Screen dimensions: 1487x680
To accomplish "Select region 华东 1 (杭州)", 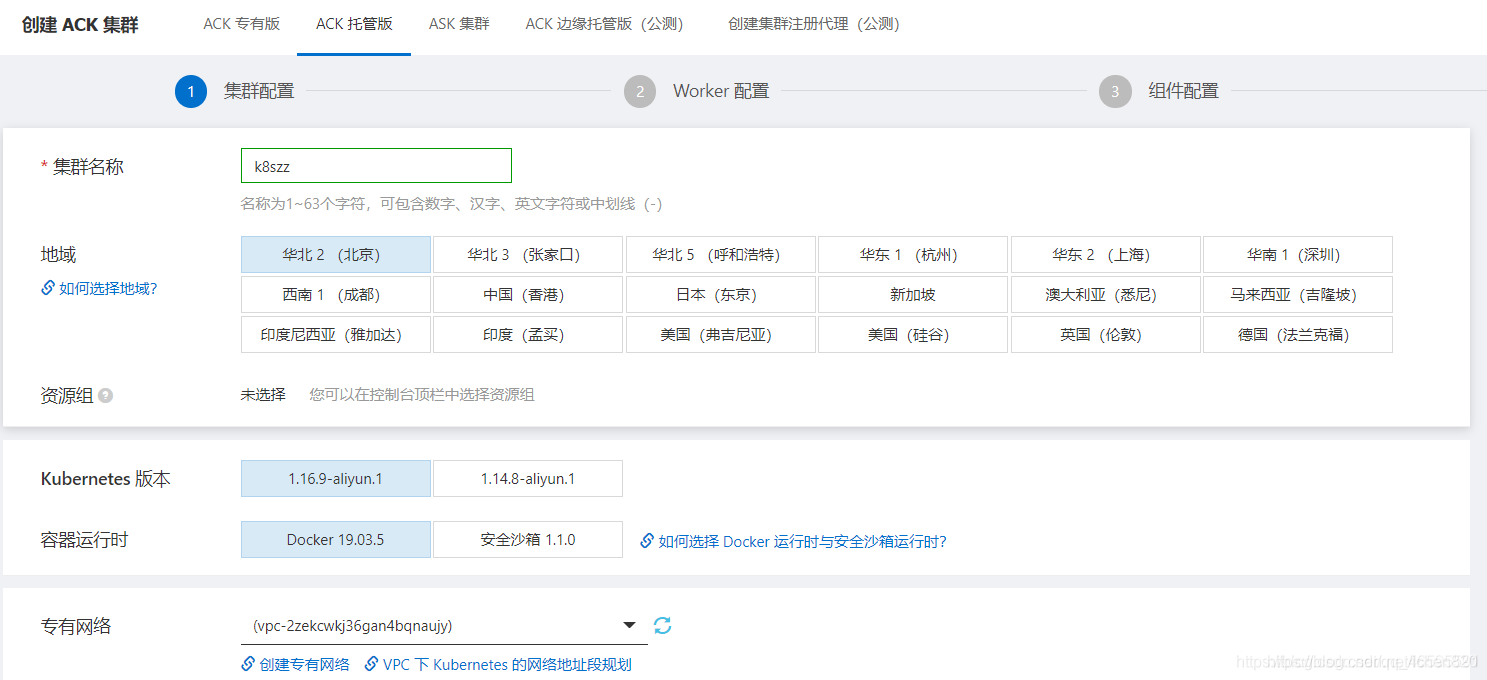I will point(913,255).
